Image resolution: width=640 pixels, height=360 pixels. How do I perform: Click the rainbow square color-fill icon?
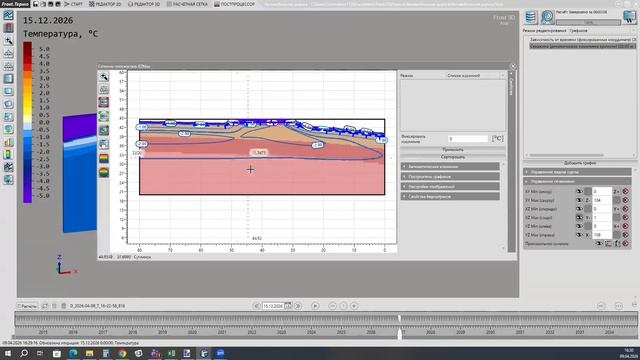(x=104, y=158)
